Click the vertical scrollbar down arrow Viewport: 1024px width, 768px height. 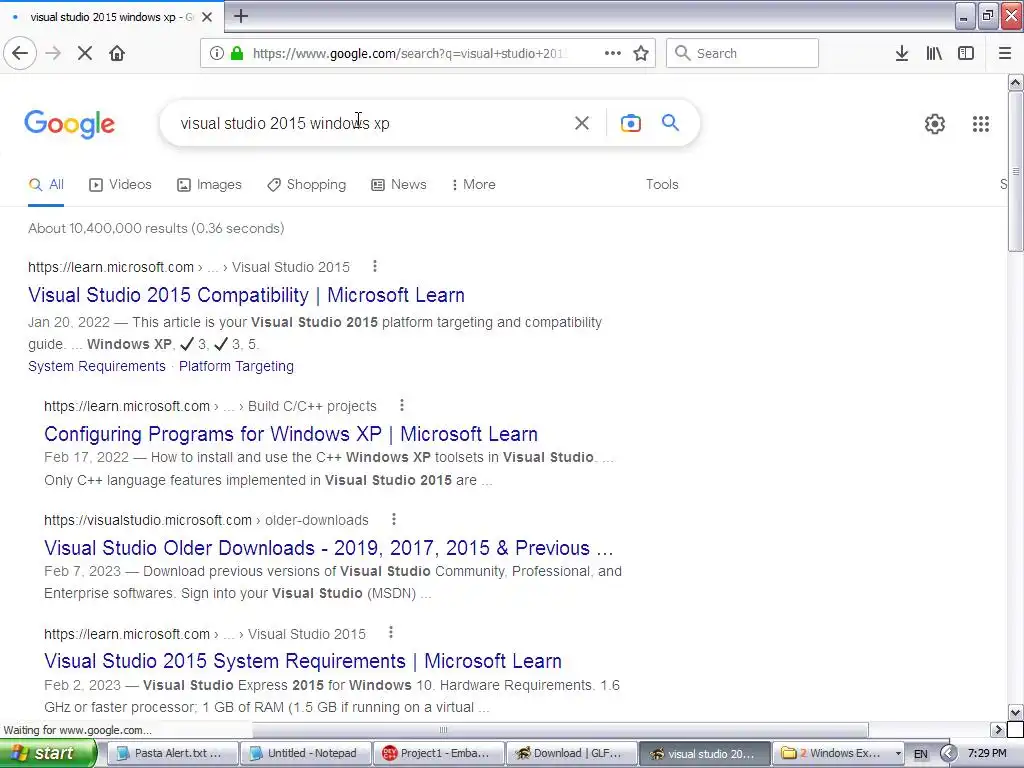pyautogui.click(x=1016, y=712)
